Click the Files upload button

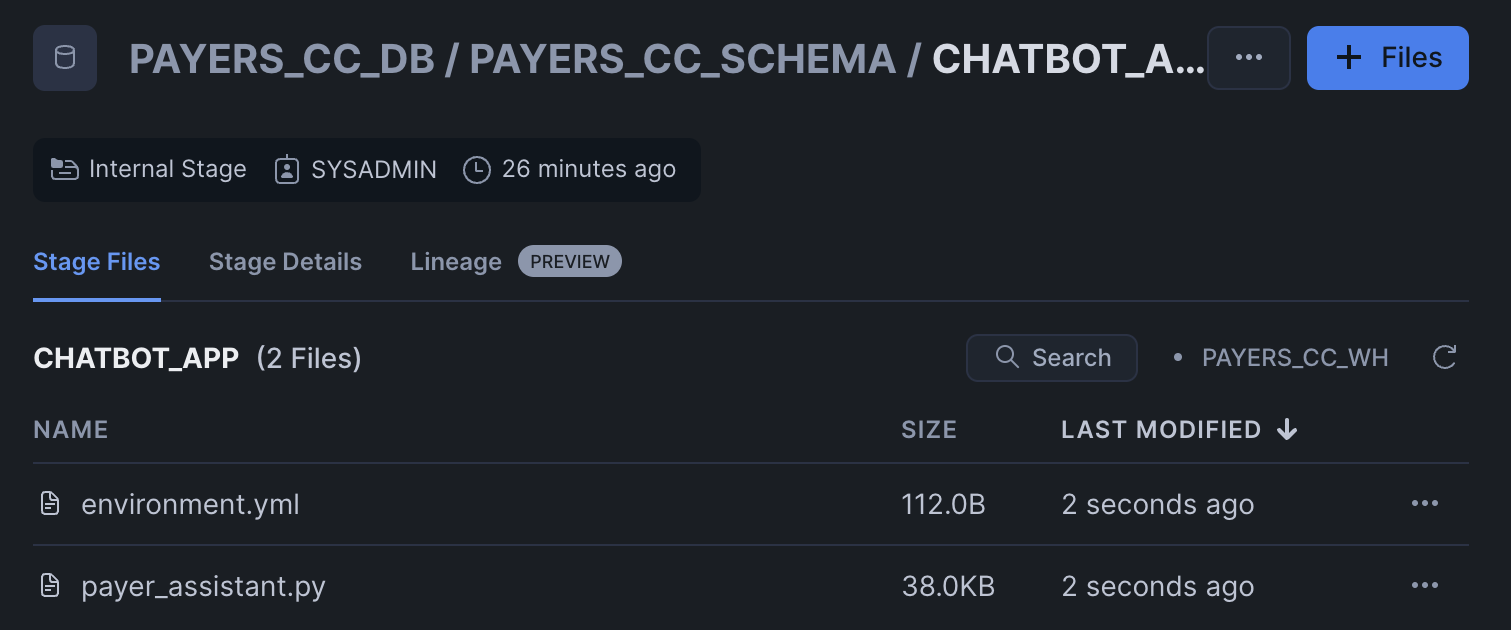[x=1387, y=58]
